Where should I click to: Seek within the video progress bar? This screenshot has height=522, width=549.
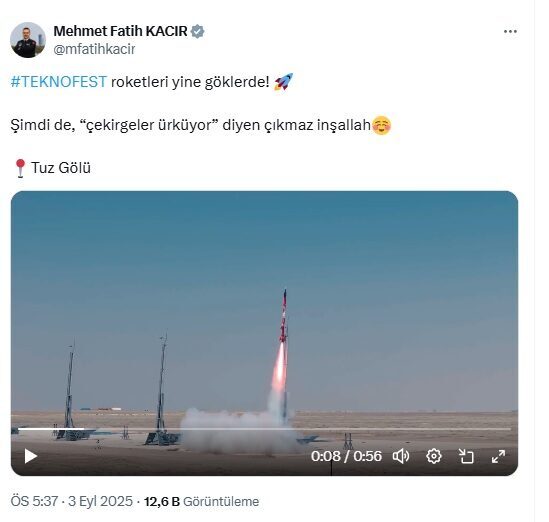(264, 429)
